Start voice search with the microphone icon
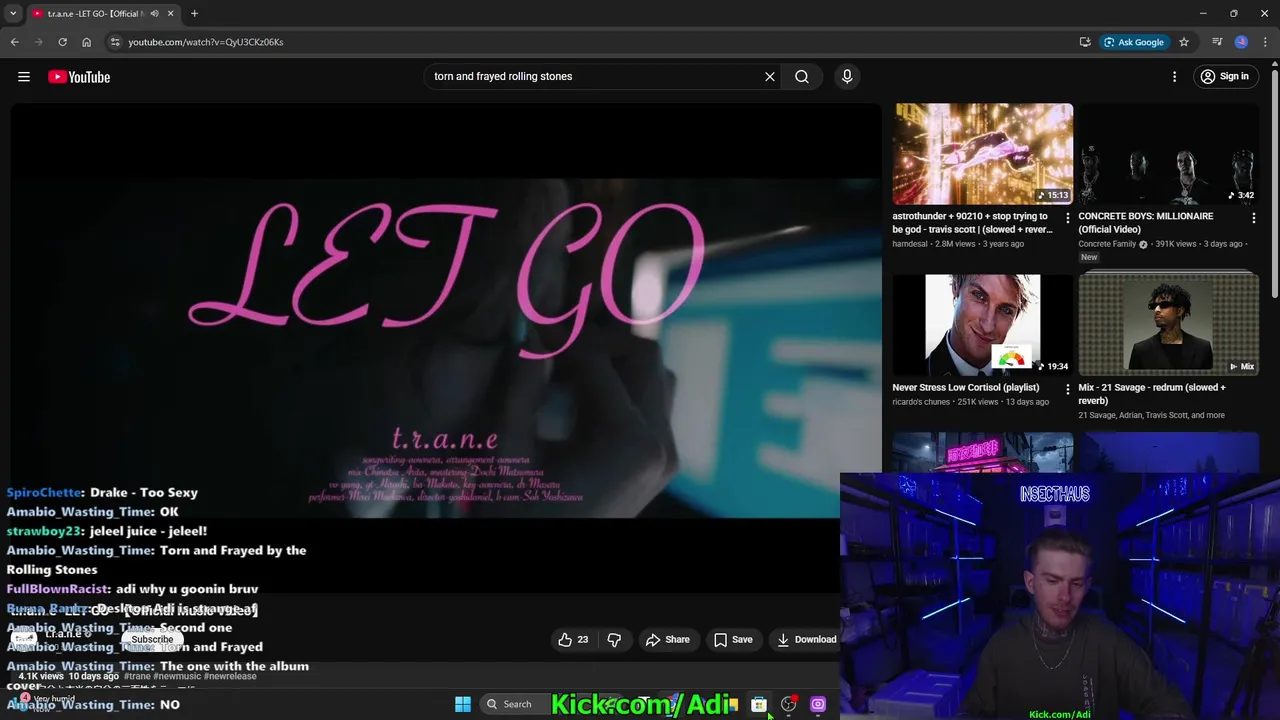 click(847, 77)
